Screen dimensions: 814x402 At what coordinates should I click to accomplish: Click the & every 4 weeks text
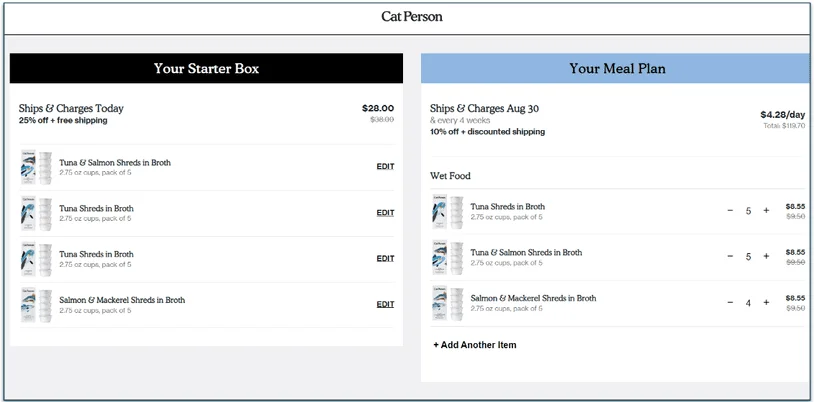click(460, 120)
